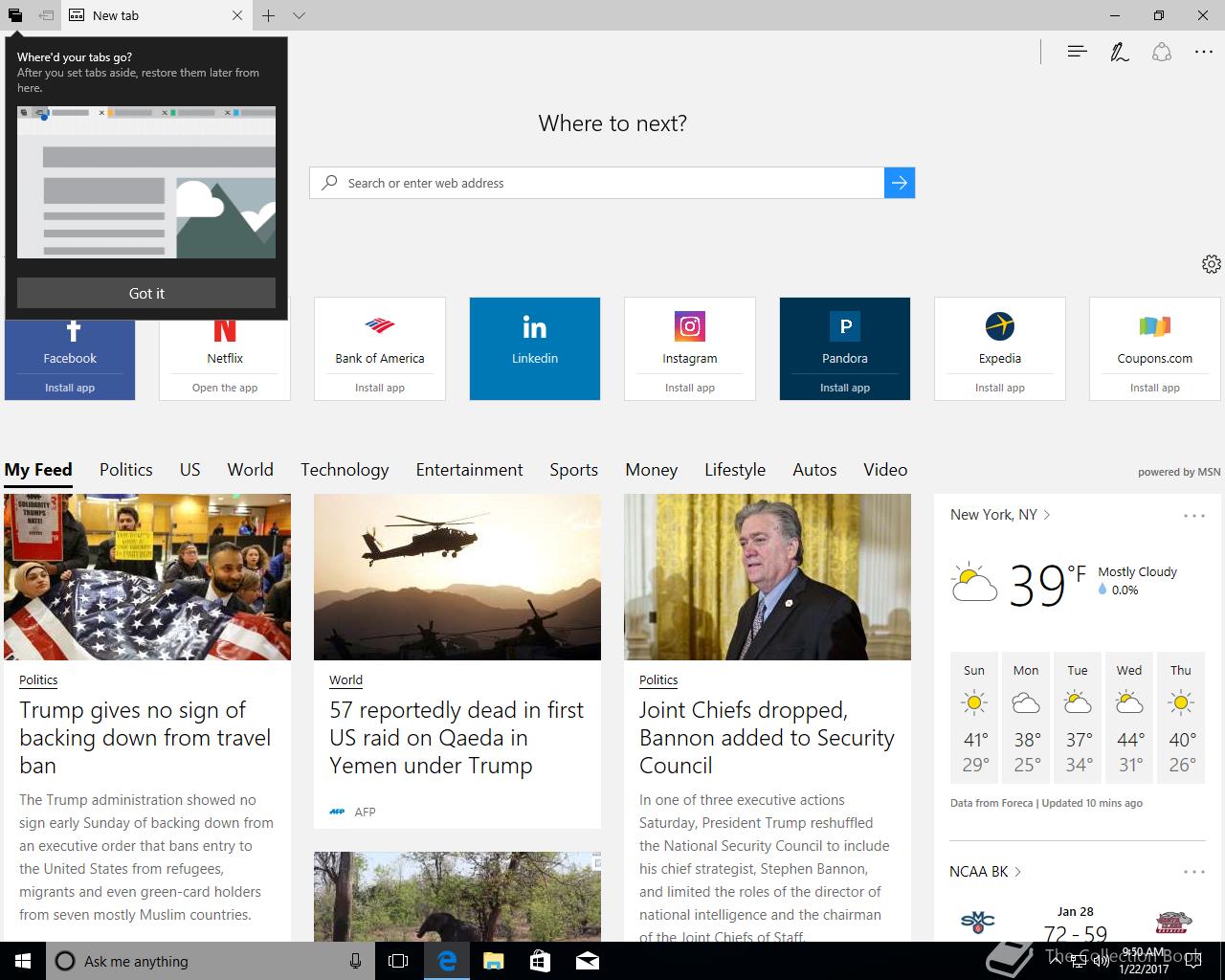Switch to the Sports feed tab
Screen dimensions: 1225x980
[x=573, y=470]
